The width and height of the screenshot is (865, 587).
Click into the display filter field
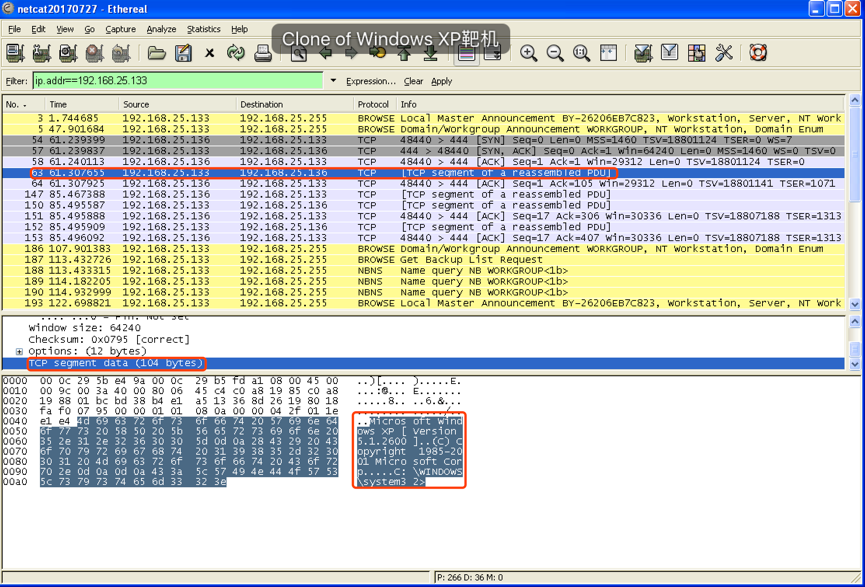[178, 81]
